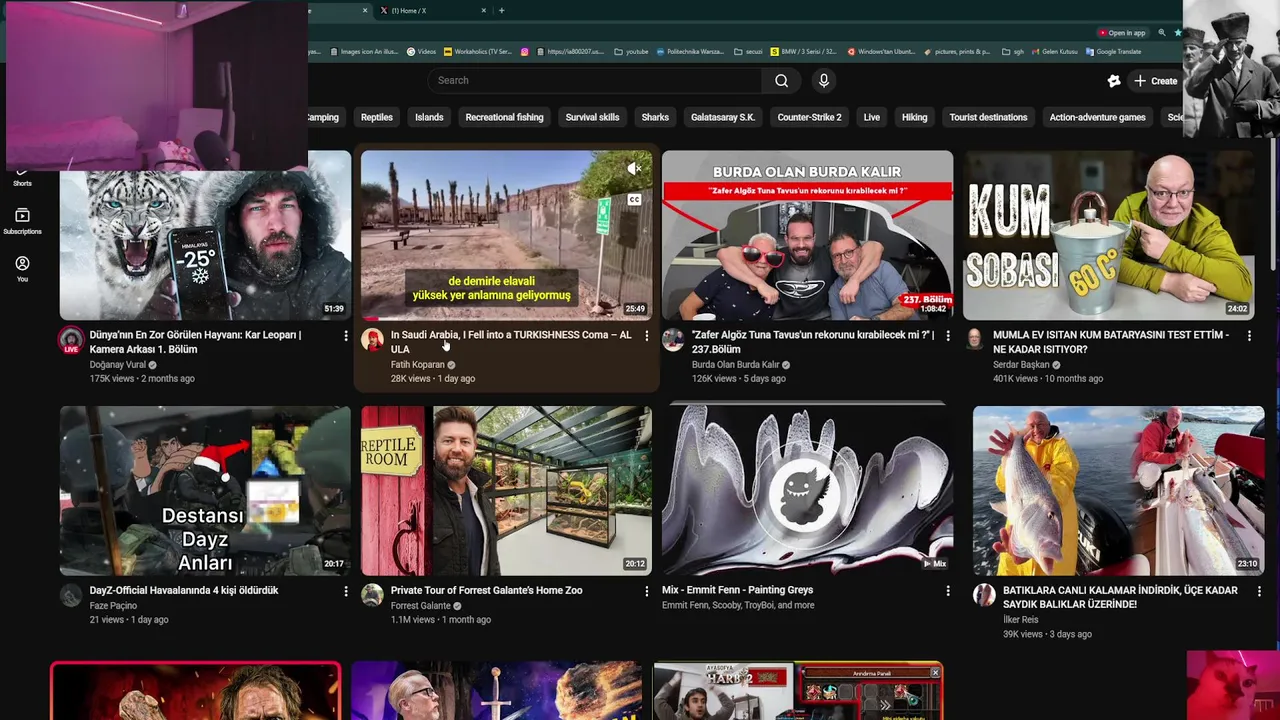The width and height of the screenshot is (1280, 720).
Task: Open options menu for Forrest Galante's Home Zoo
Action: 646,591
